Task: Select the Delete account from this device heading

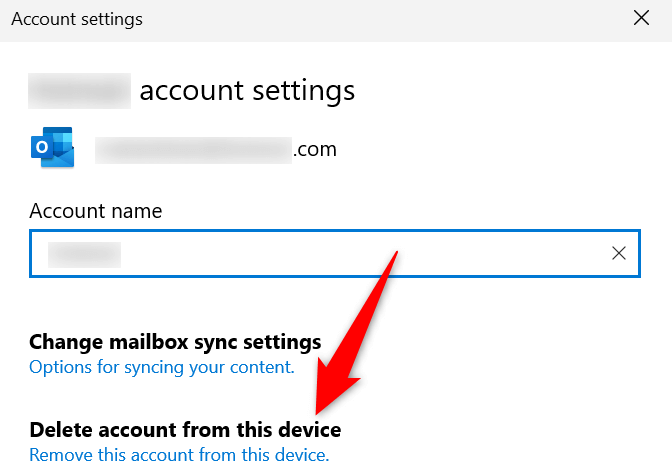Action: (x=185, y=430)
